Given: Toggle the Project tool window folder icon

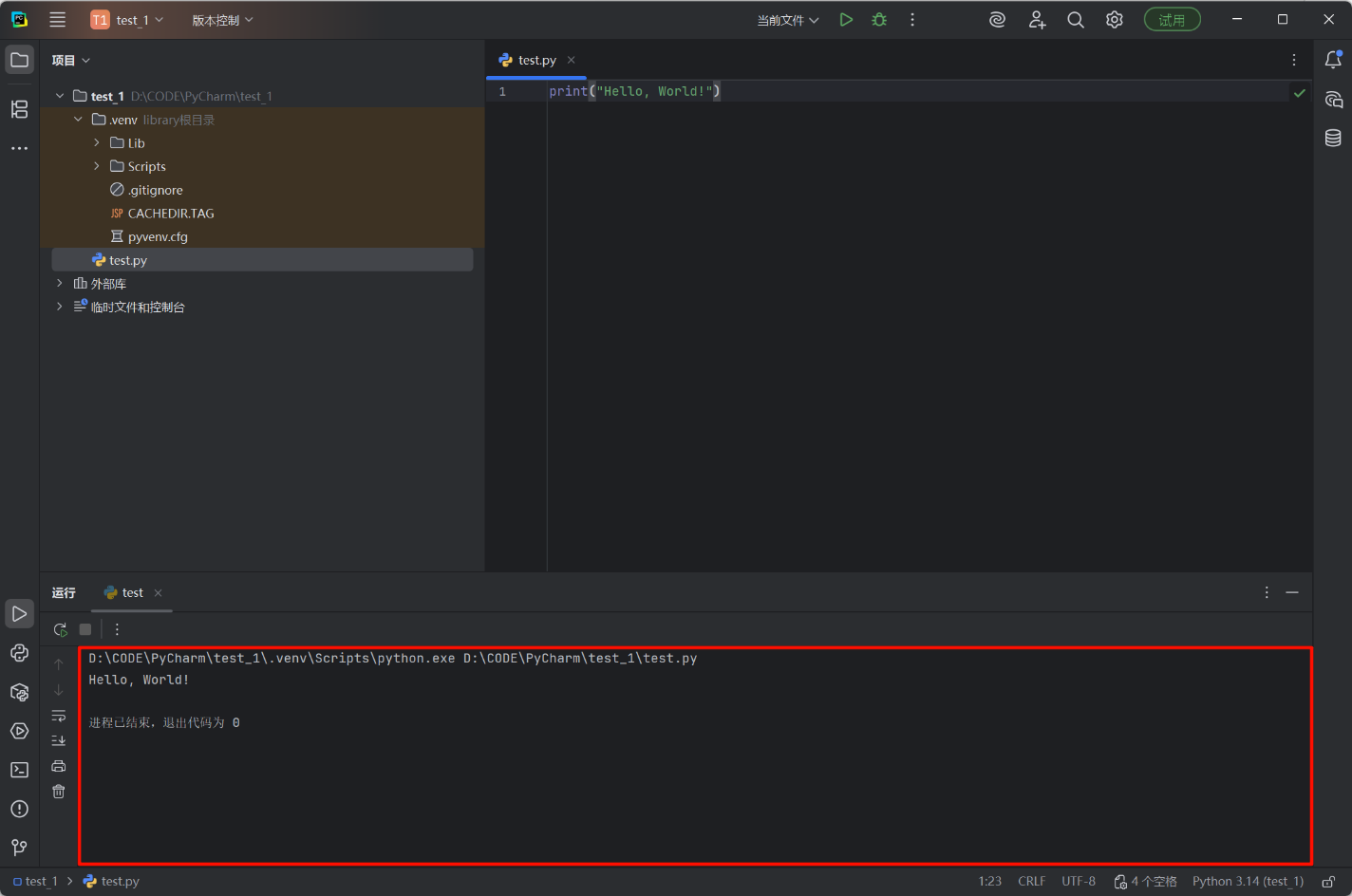Looking at the screenshot, I should tap(19, 60).
